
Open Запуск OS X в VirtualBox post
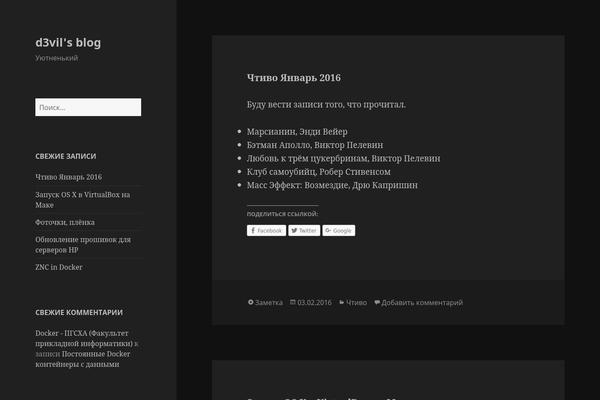tap(83, 198)
